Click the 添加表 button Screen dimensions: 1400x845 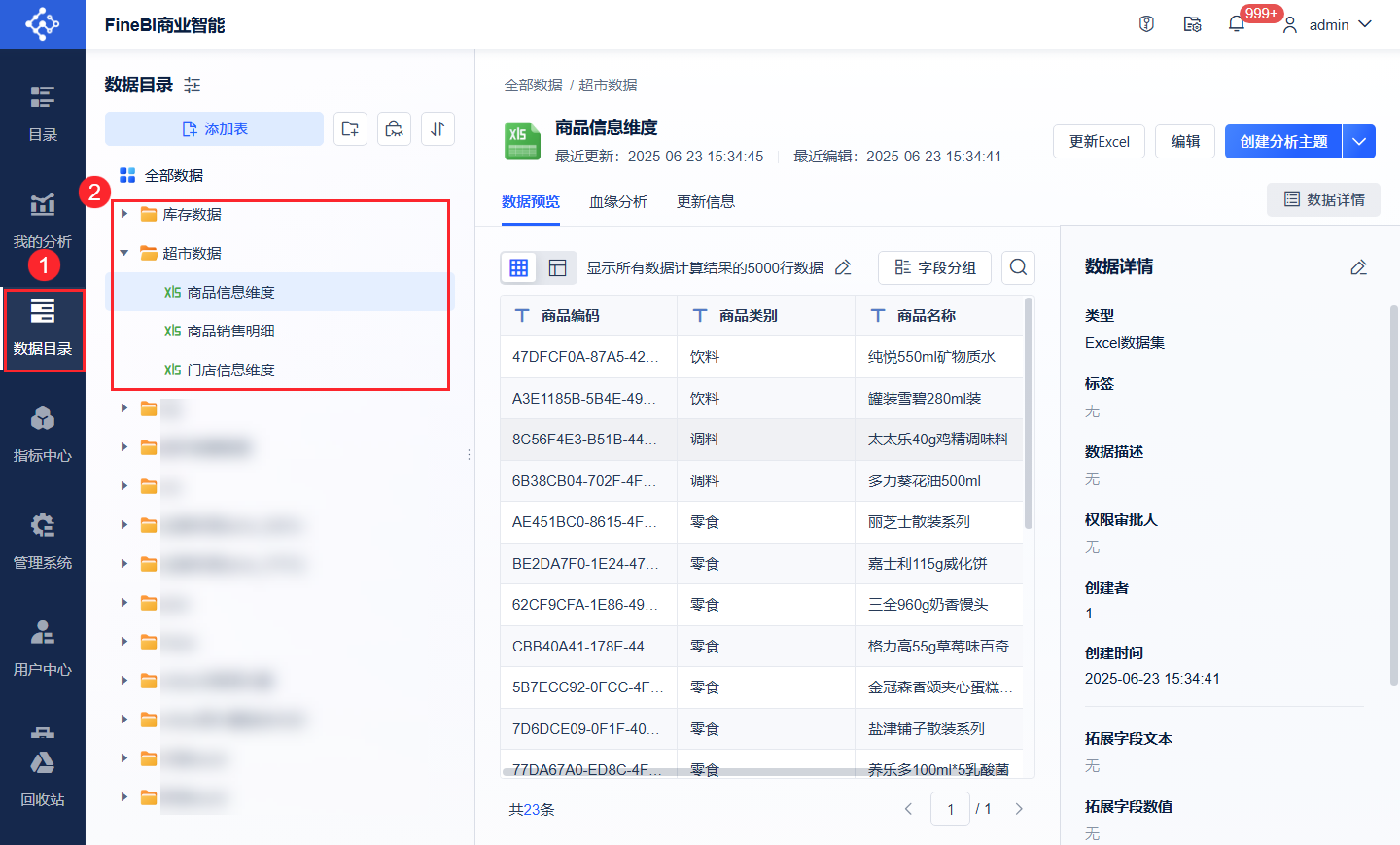pyautogui.click(x=214, y=128)
